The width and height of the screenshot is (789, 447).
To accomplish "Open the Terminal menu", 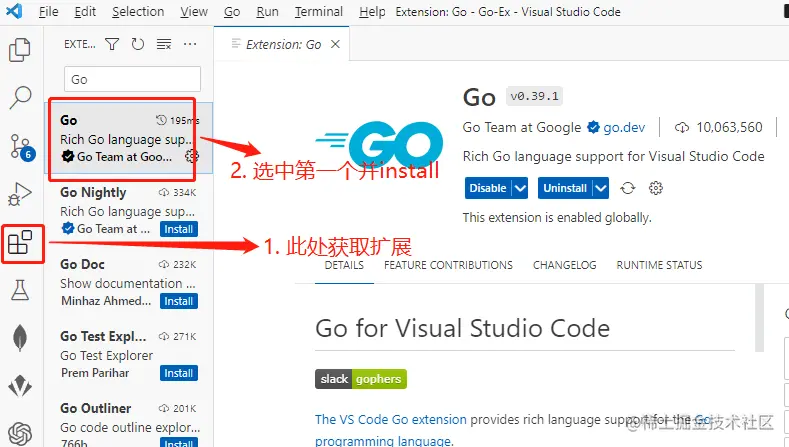I will (319, 12).
